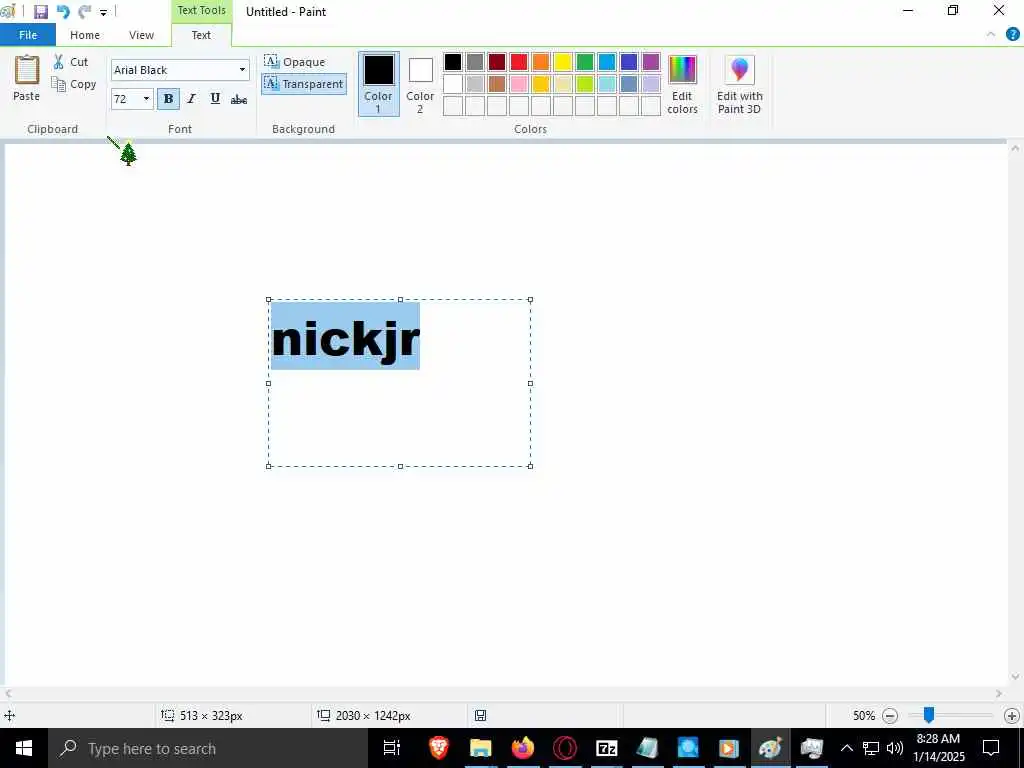The width and height of the screenshot is (1024, 768).
Task: Select Transparent background option
Action: [x=304, y=84]
